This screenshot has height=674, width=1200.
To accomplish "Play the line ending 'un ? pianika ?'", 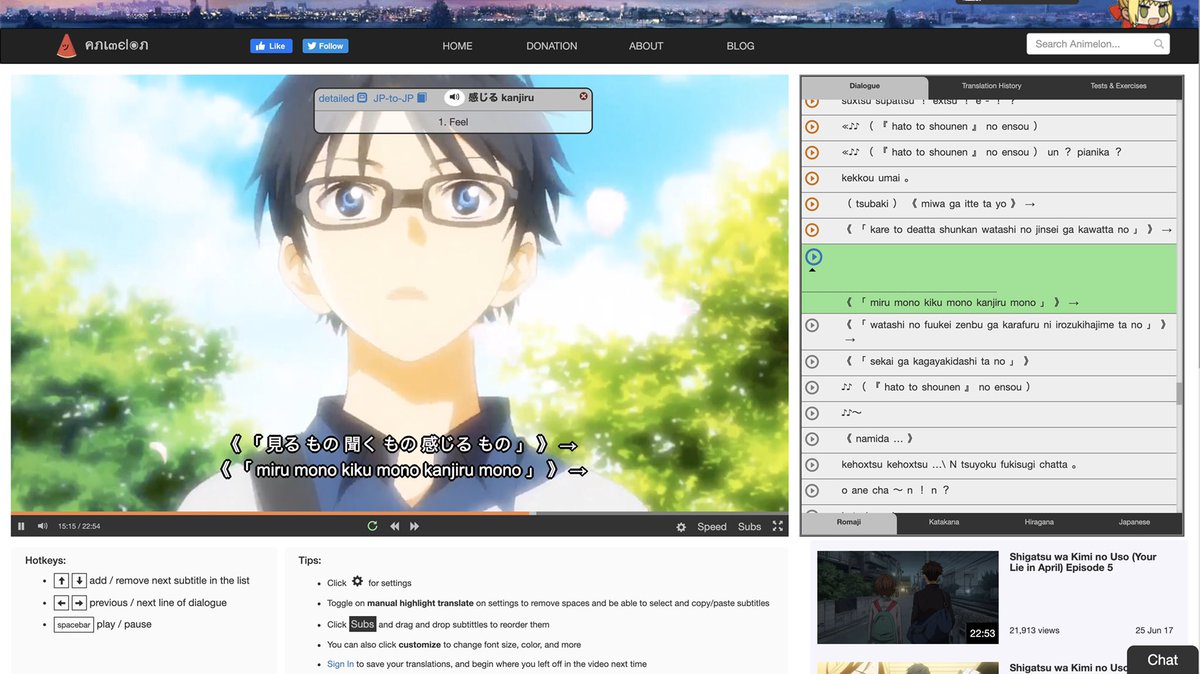I will (x=812, y=153).
